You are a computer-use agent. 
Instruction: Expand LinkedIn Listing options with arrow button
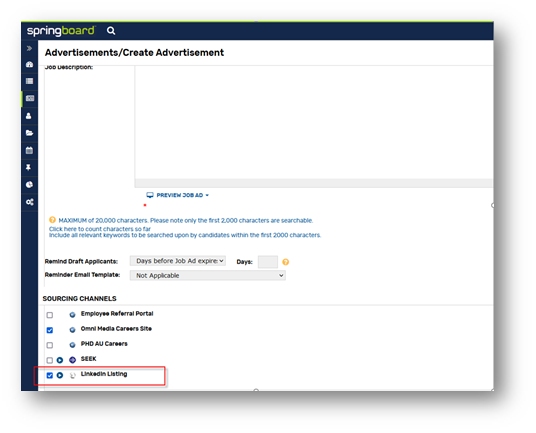pyautogui.click(x=60, y=375)
